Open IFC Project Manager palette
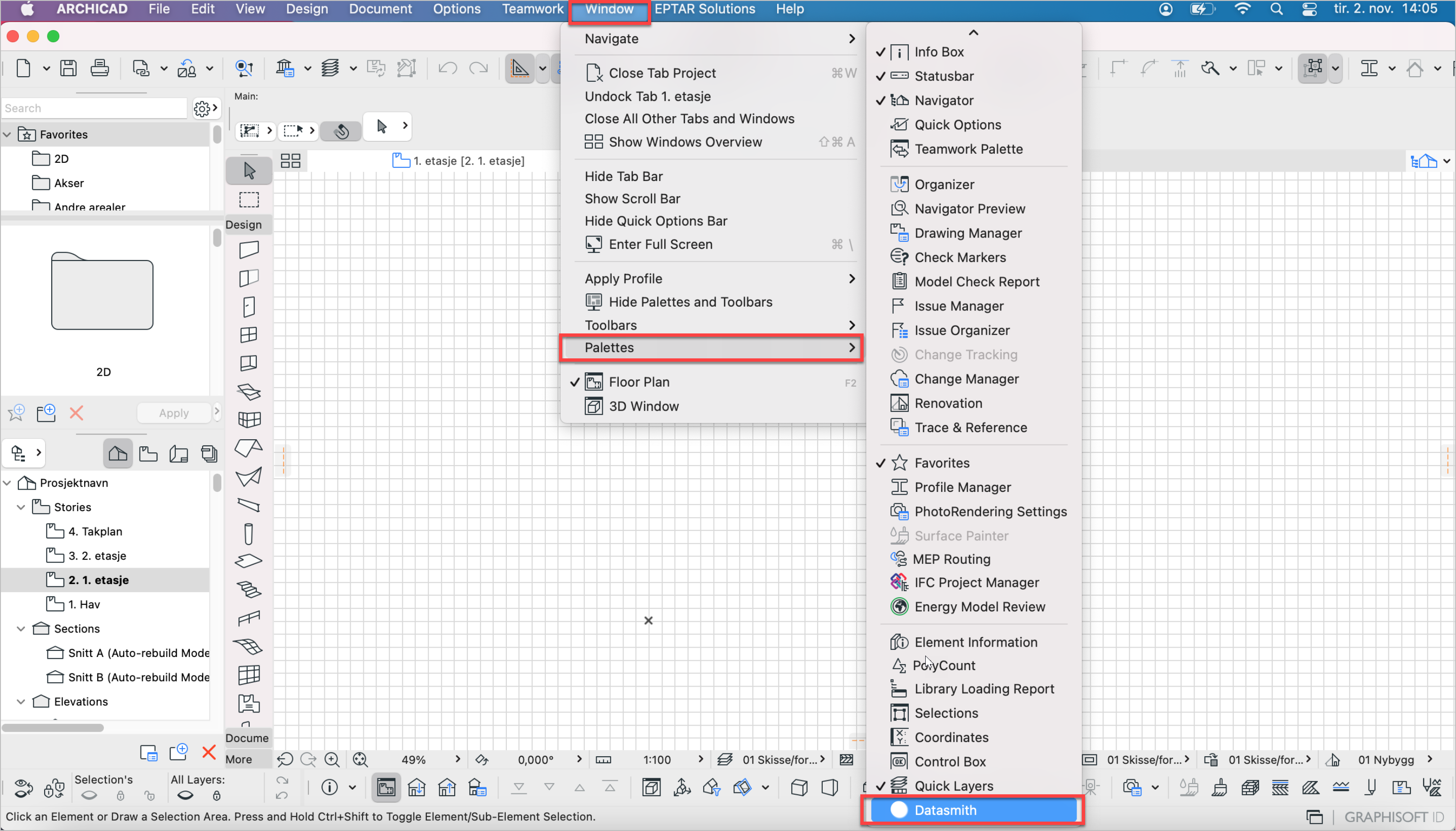 977,582
